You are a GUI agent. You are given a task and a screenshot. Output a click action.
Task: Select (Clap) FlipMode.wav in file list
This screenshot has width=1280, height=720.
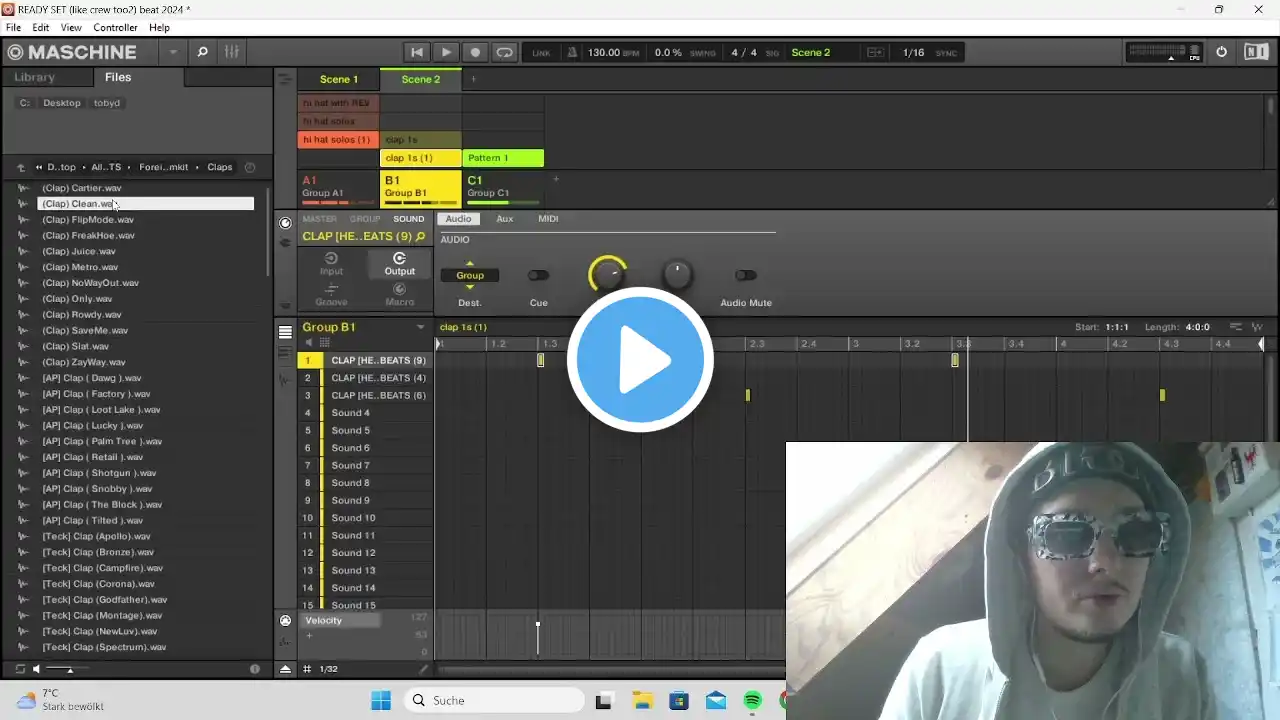point(88,220)
